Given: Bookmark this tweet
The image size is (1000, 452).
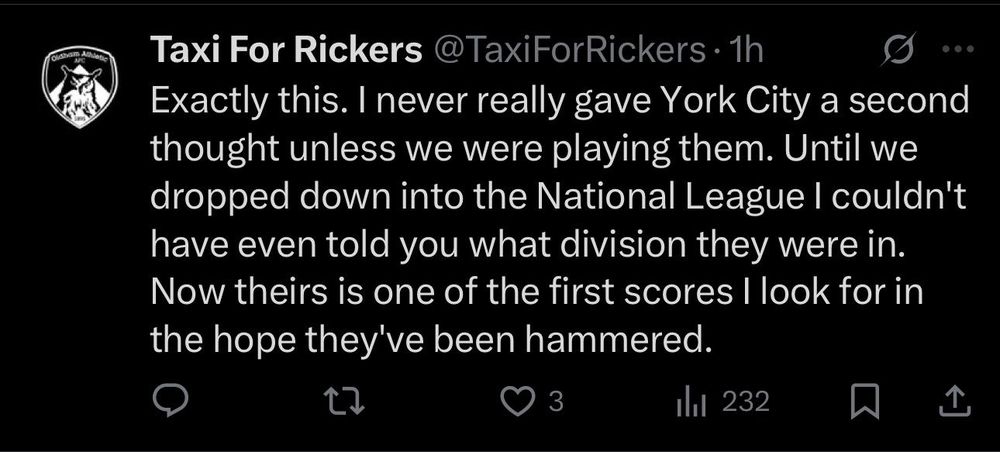Looking at the screenshot, I should 862,402.
